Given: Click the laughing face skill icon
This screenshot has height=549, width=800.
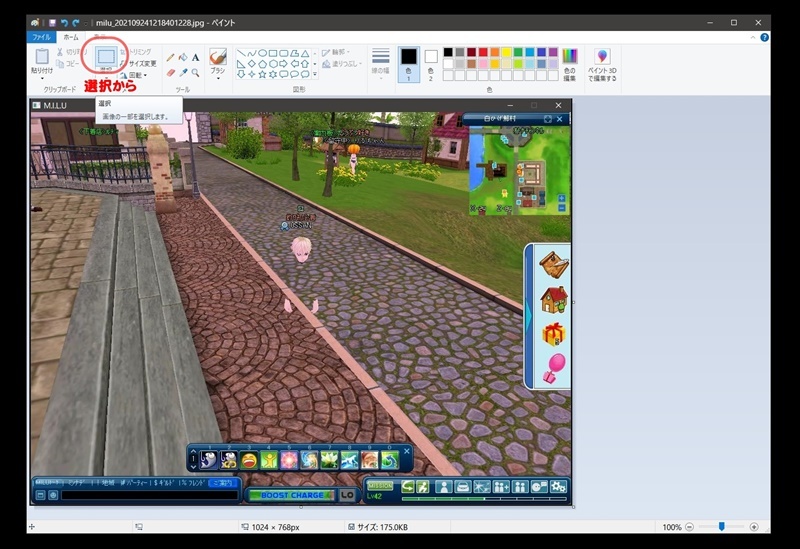Looking at the screenshot, I should [x=249, y=460].
